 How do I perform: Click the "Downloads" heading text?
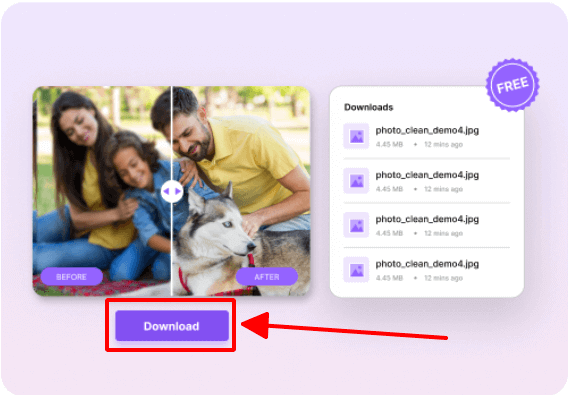368,107
